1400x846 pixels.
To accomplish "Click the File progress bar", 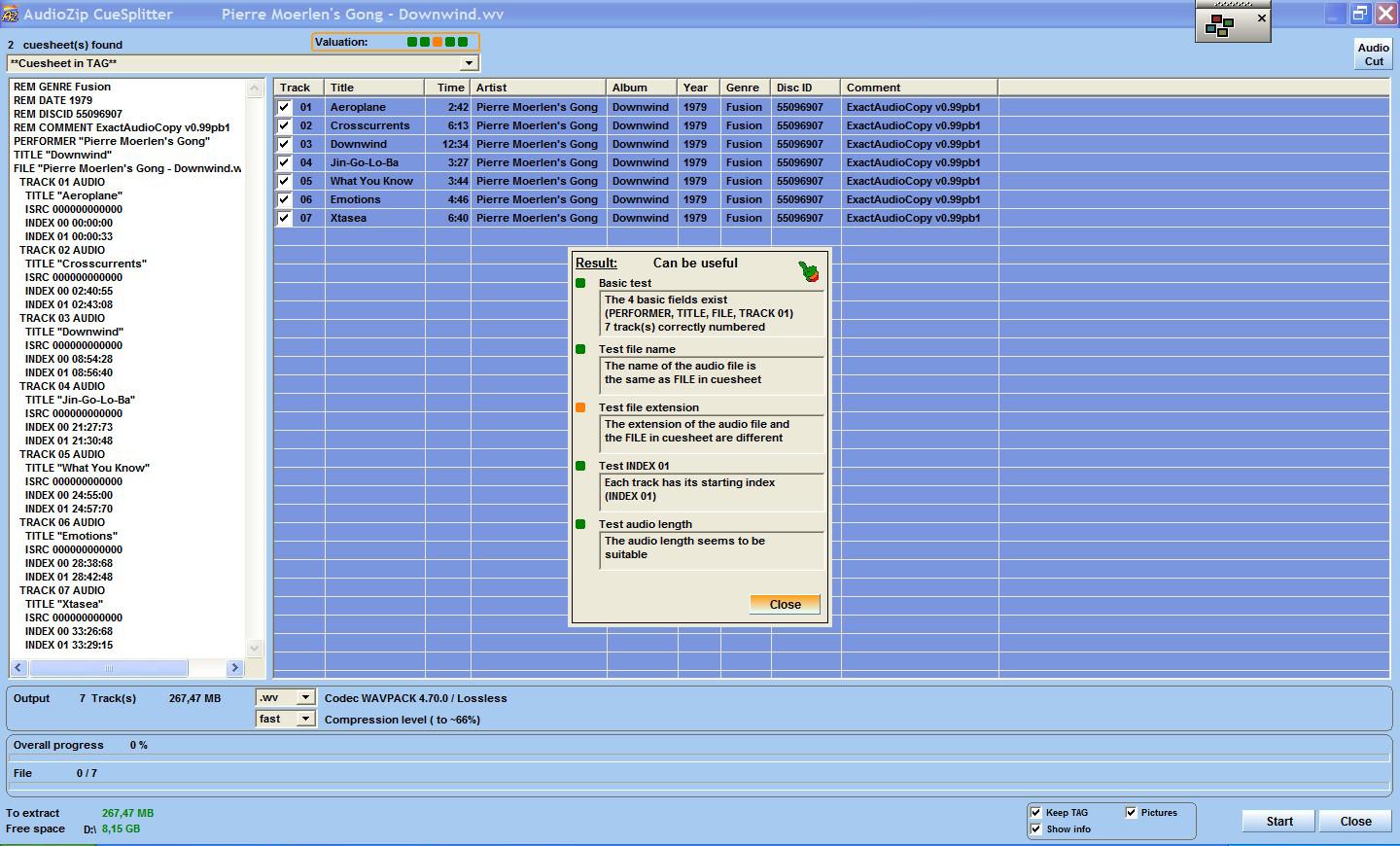I will tap(699, 785).
